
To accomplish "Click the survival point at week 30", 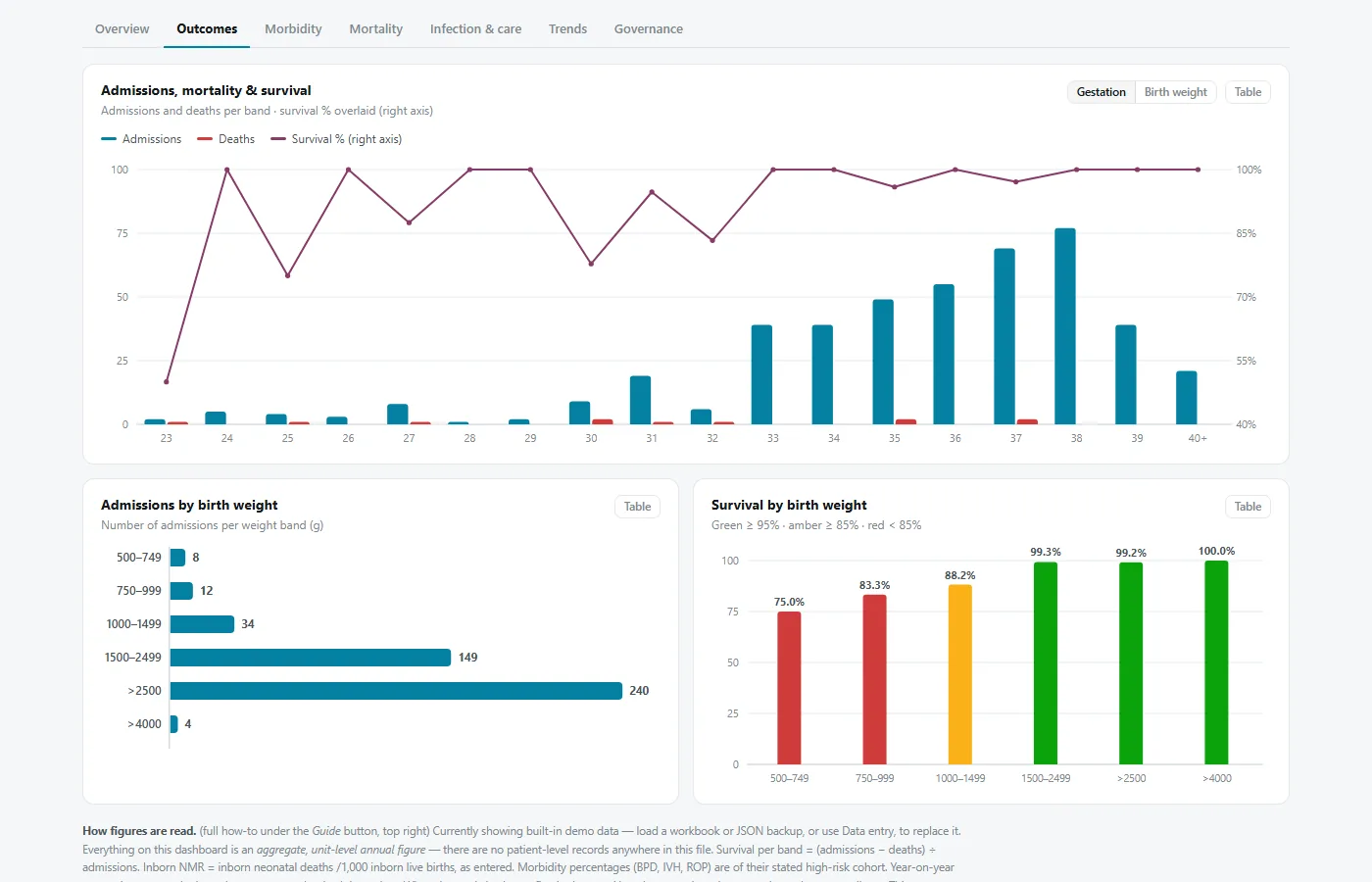I will [591, 264].
